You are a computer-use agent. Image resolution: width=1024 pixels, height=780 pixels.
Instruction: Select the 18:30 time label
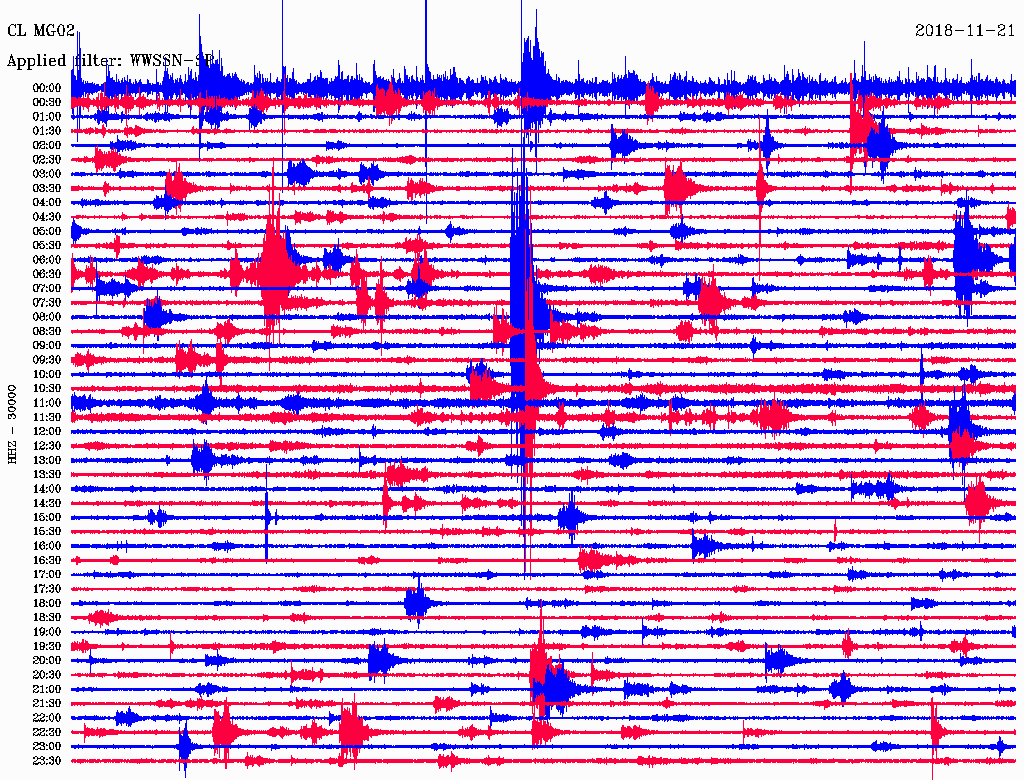pyautogui.click(x=47, y=618)
